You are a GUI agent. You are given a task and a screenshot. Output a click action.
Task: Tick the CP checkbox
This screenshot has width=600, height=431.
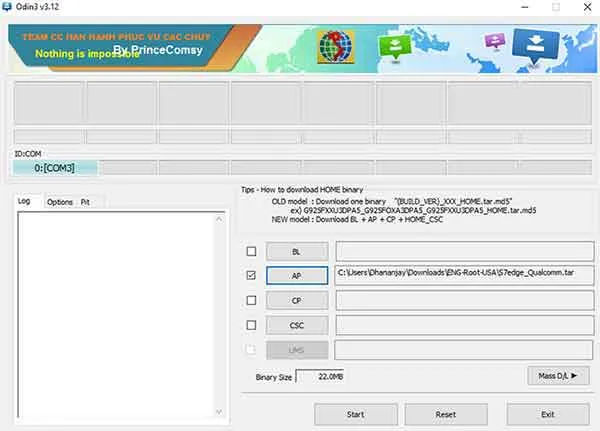251,300
